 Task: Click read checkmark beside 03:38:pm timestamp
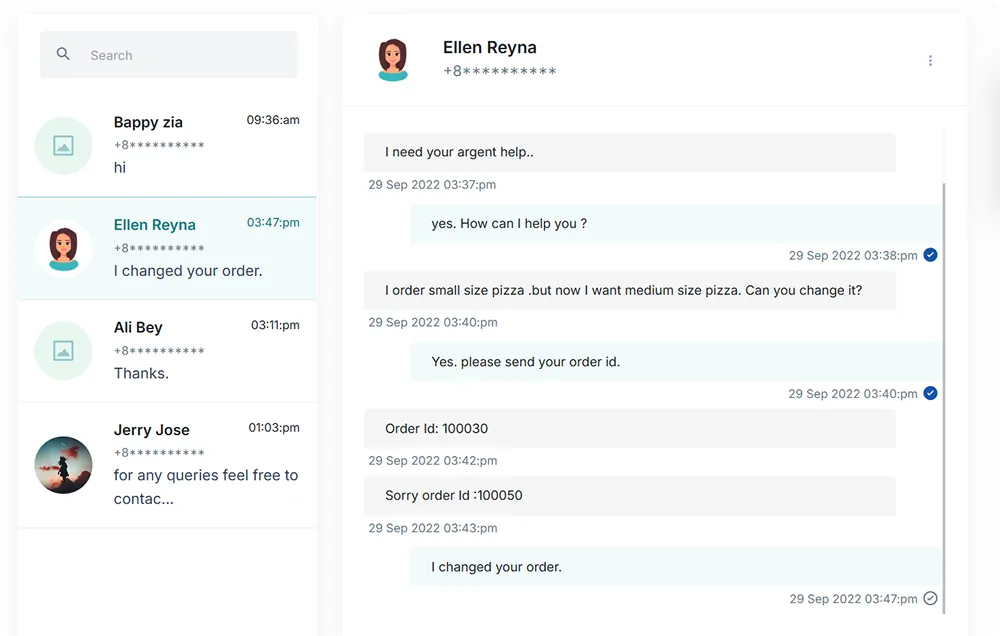tap(930, 255)
